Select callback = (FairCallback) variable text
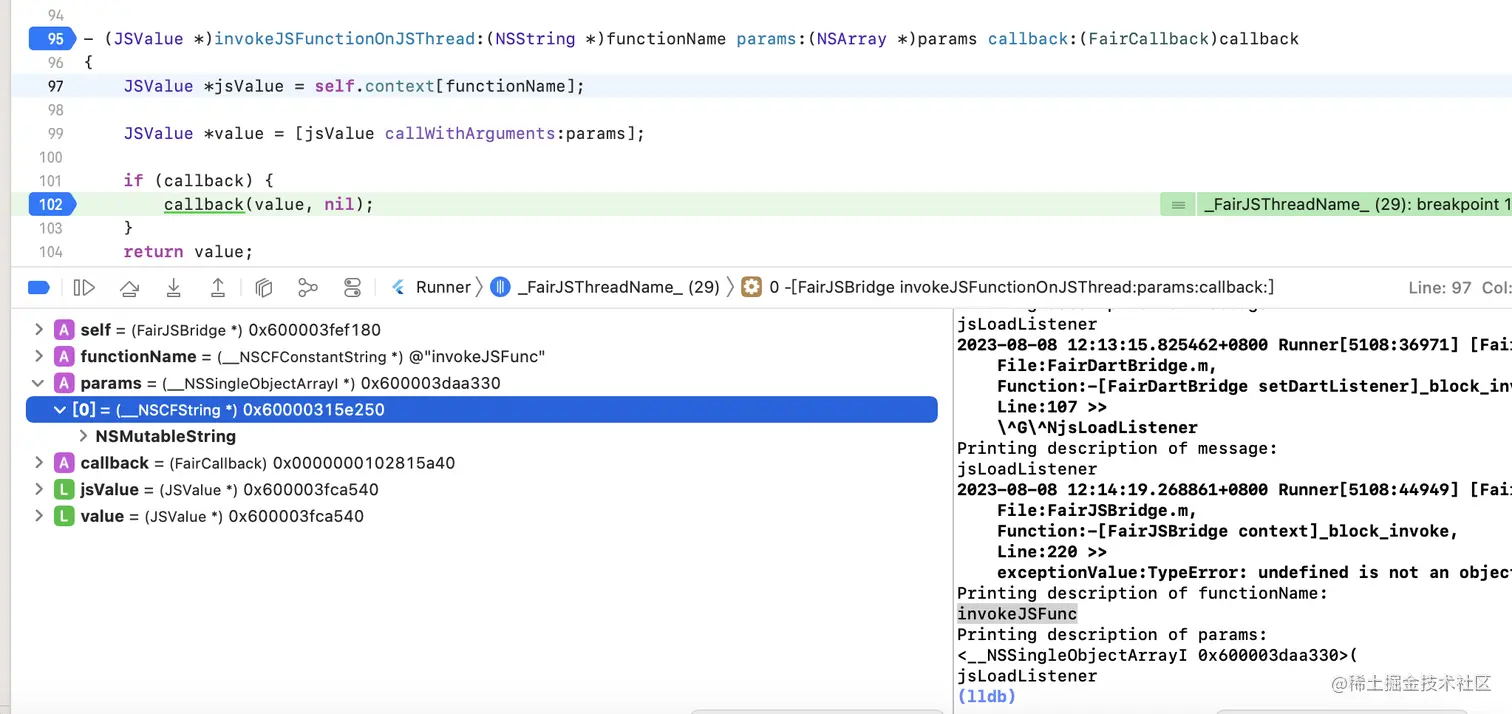Image resolution: width=1512 pixels, height=714 pixels. click(268, 463)
